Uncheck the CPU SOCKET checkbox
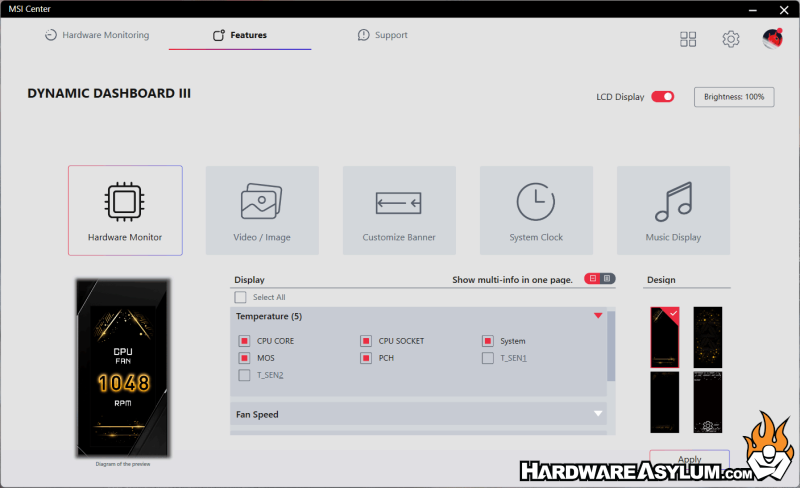The image size is (800, 488). (x=366, y=340)
